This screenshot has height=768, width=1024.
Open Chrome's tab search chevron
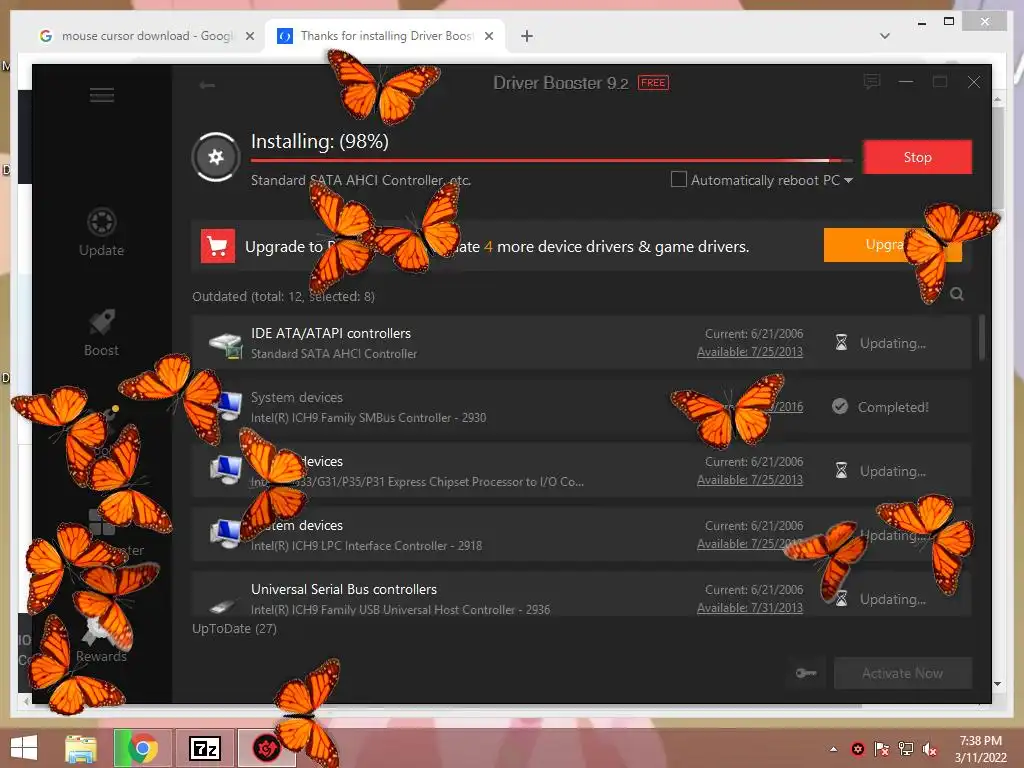tap(885, 36)
